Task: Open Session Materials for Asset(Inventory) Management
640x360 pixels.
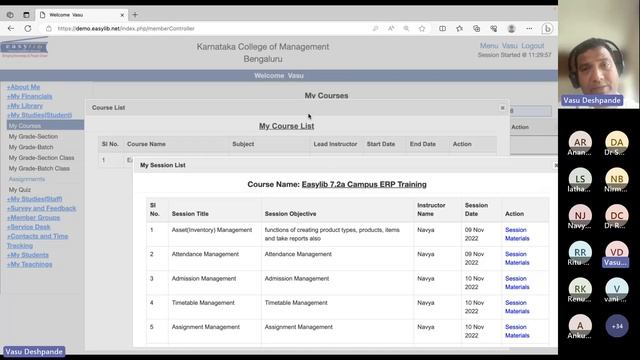Action: [517, 234]
